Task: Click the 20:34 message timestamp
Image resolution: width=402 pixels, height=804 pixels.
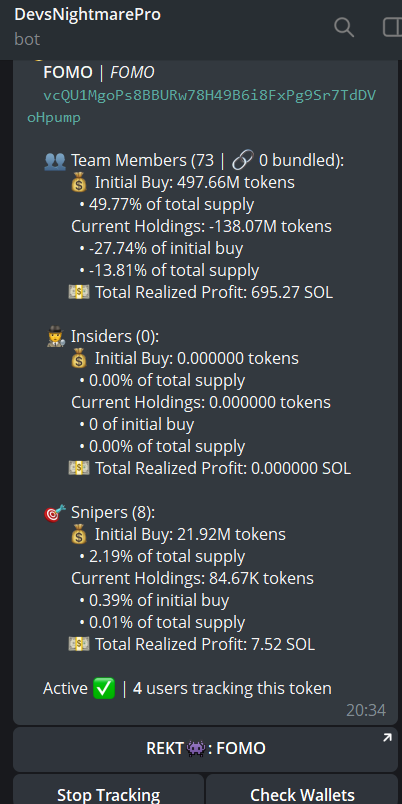Action: tap(366, 710)
